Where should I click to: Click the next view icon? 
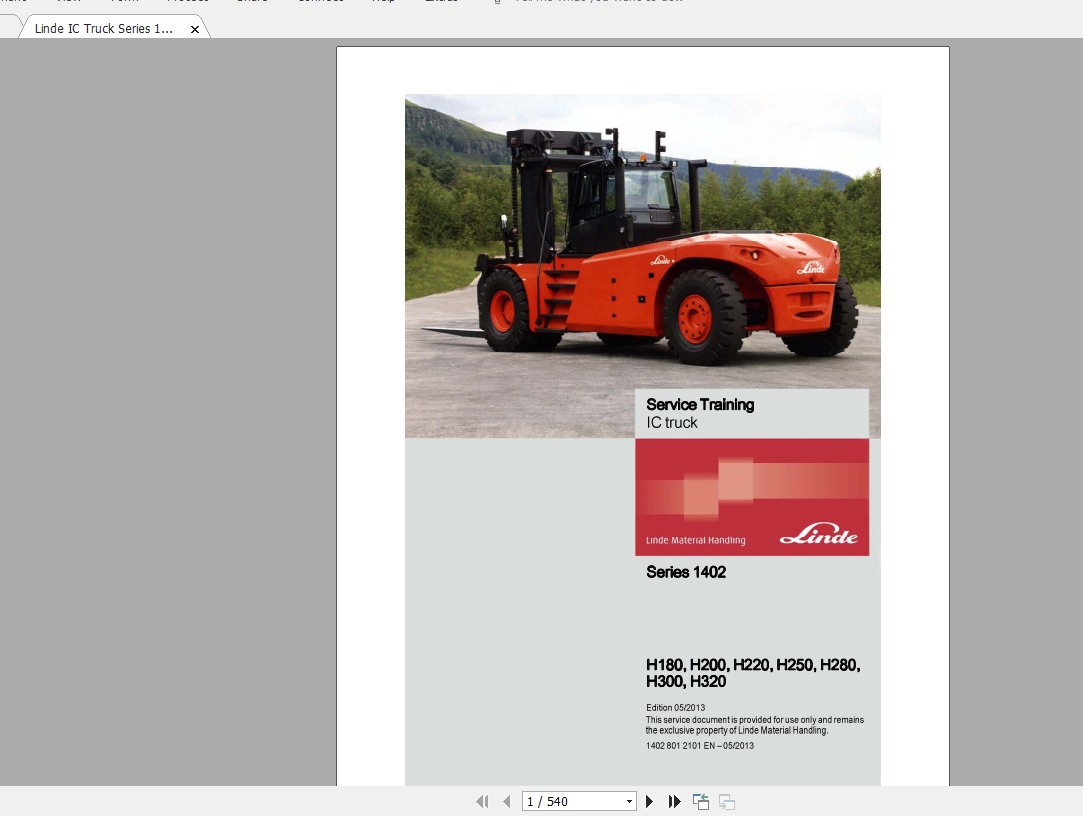[x=726, y=801]
